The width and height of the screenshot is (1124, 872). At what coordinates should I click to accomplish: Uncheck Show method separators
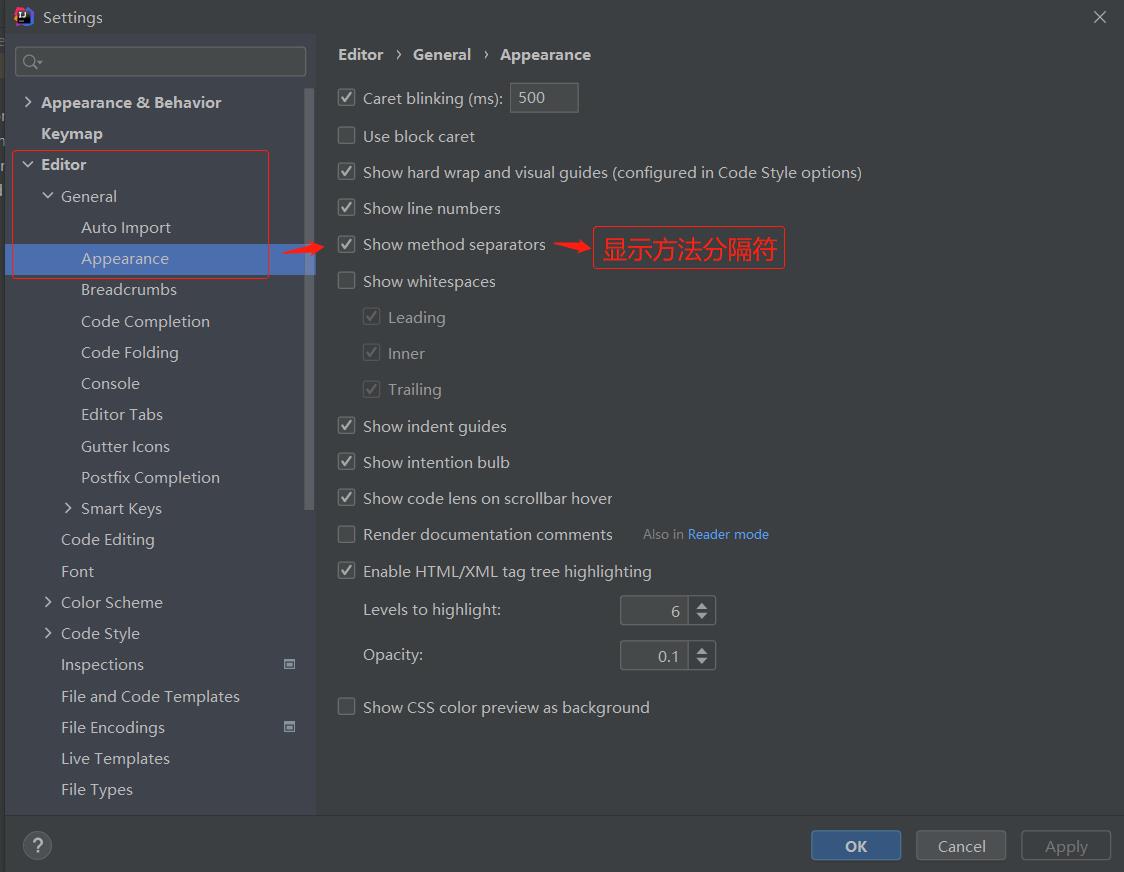pos(346,244)
